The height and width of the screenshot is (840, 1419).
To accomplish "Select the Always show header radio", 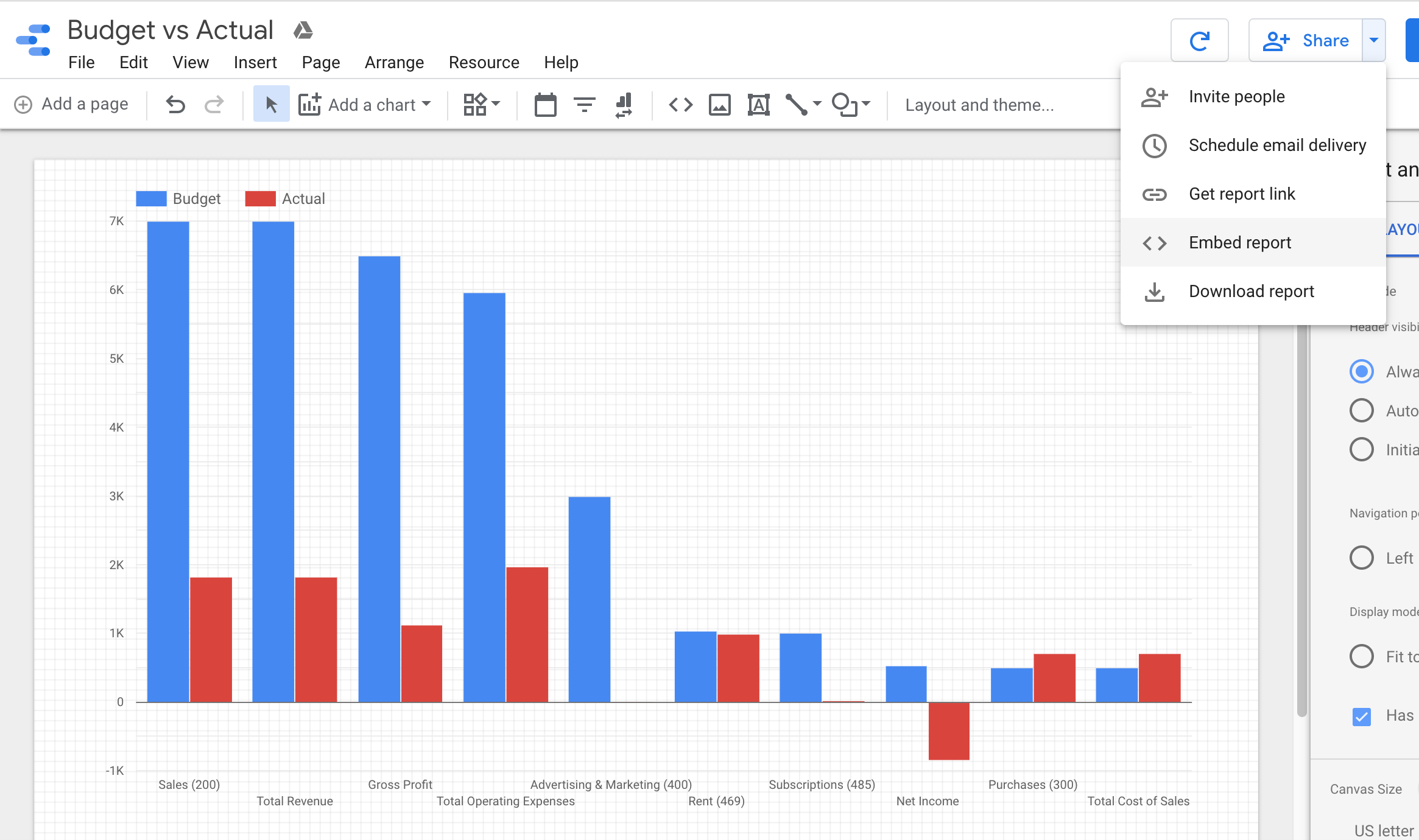I will point(1361,371).
